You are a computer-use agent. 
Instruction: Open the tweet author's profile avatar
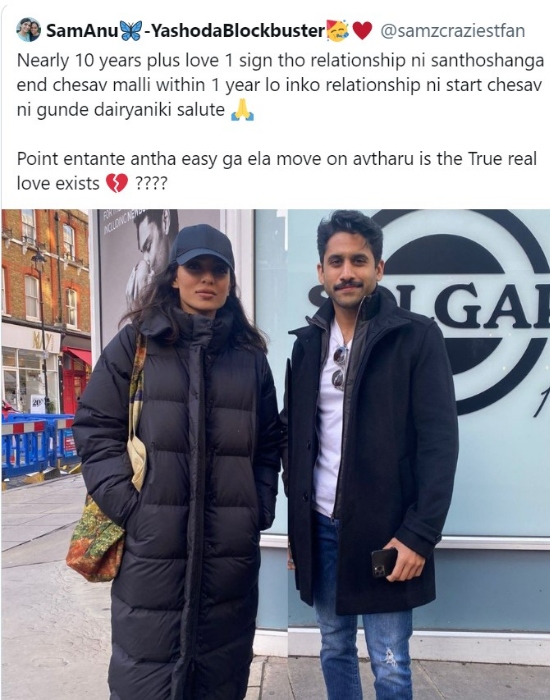point(29,30)
